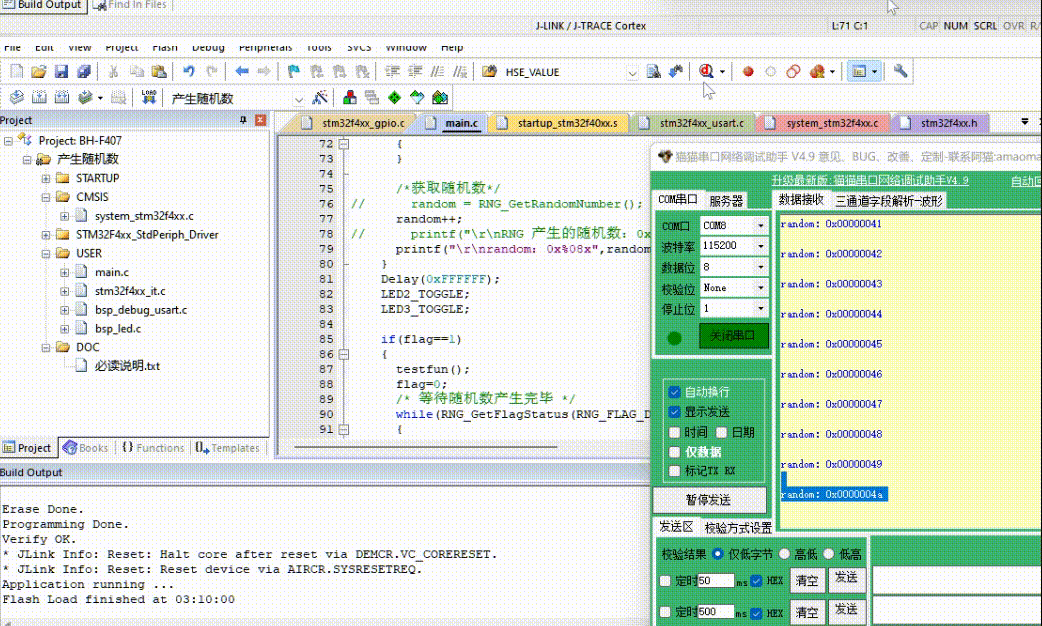1042x626 pixels.
Task: Click the Kill all breakpoints icon
Action: (817, 71)
